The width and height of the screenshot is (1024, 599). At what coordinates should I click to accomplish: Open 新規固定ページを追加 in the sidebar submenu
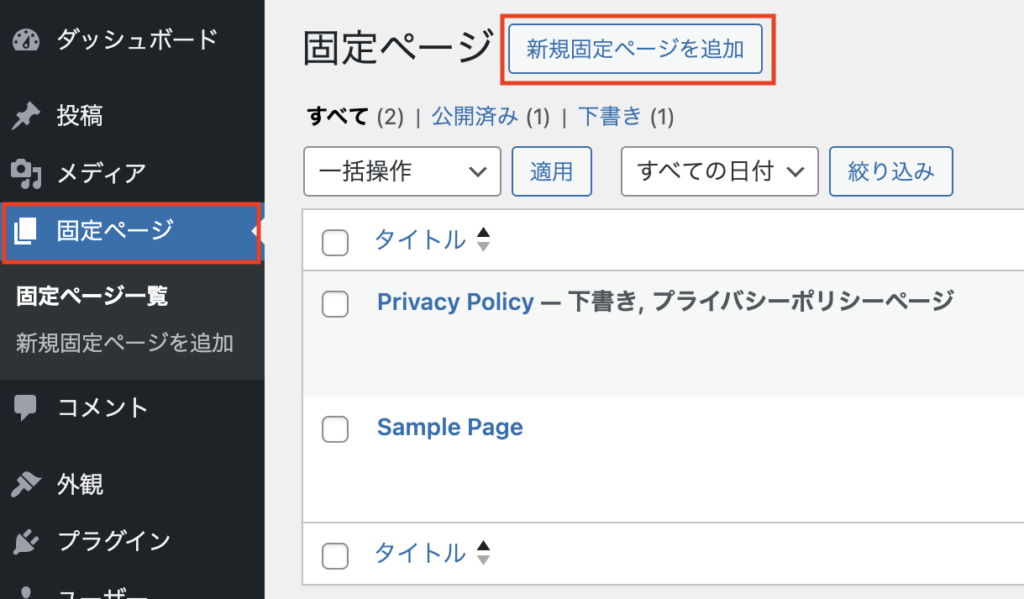click(125, 344)
